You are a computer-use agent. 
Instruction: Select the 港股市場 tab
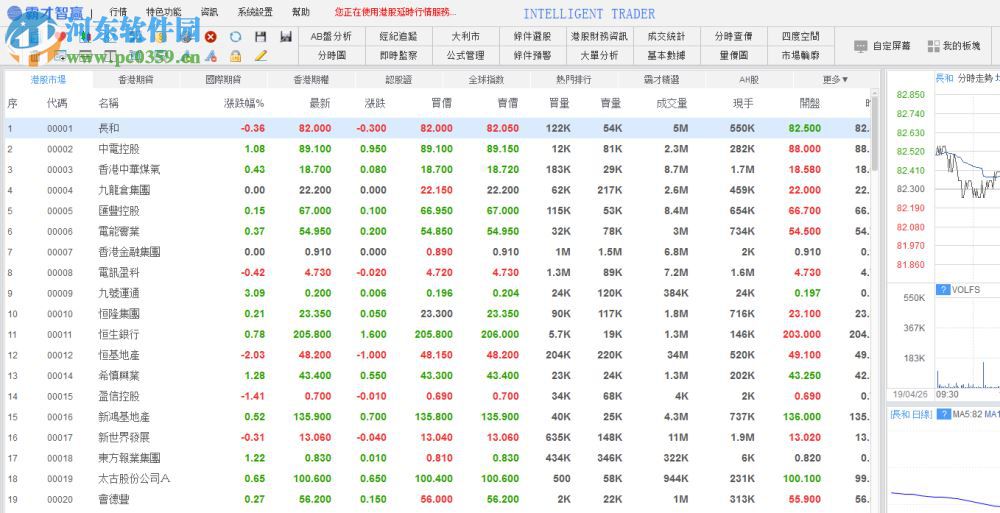48,80
